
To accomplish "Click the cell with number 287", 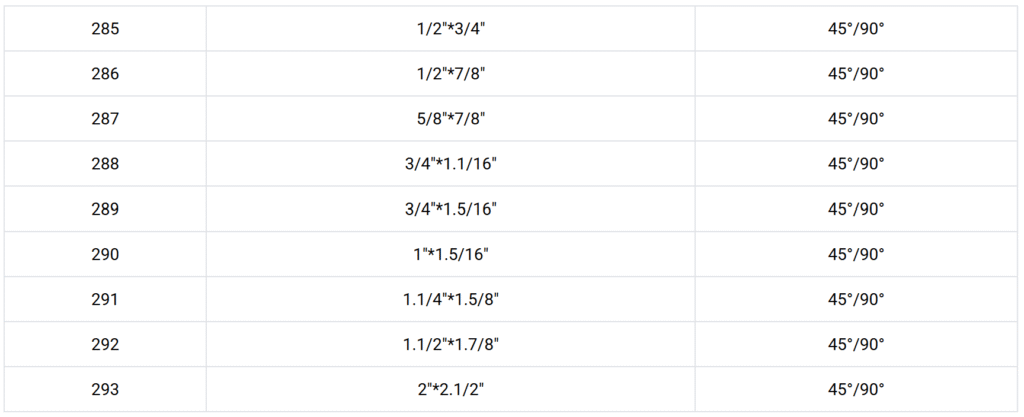I will pos(104,119).
